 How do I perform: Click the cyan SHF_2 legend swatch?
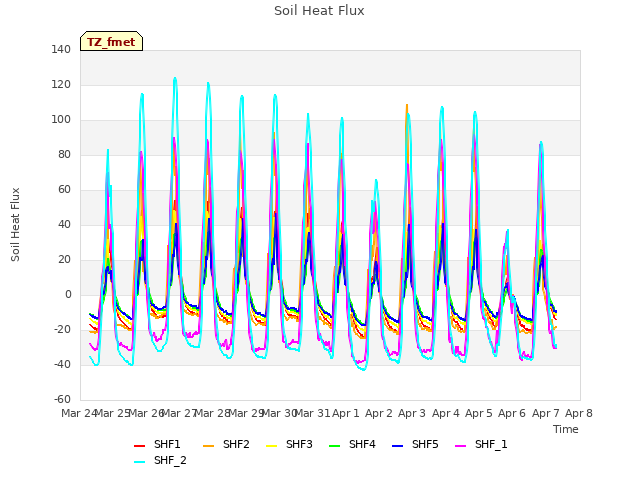click(x=140, y=462)
